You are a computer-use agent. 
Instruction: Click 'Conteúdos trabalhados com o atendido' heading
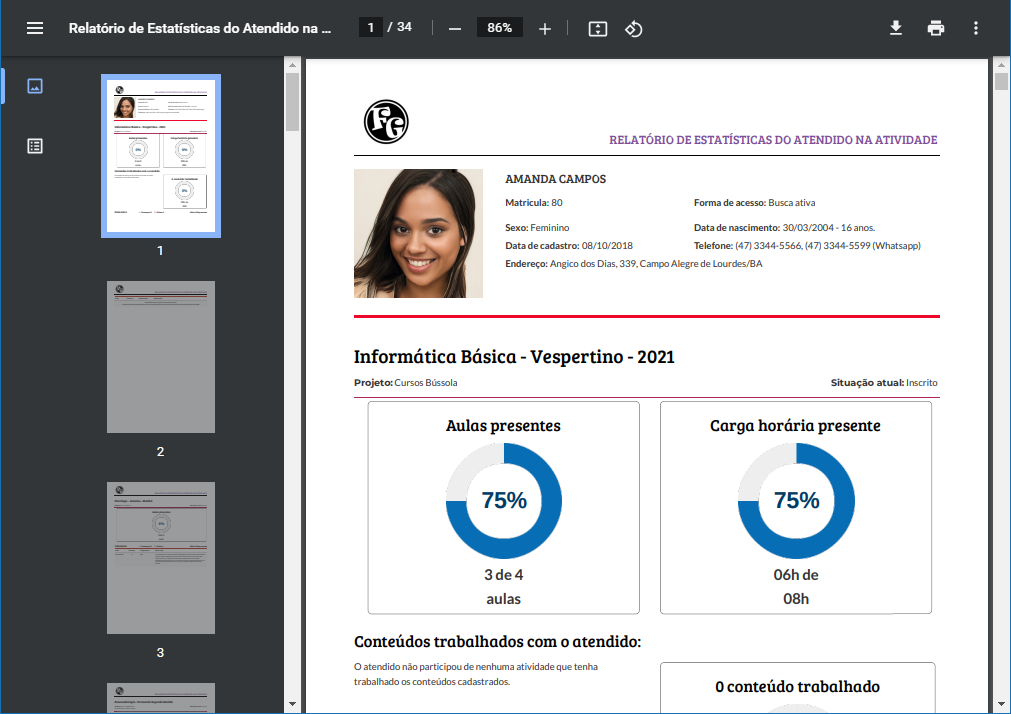498,642
